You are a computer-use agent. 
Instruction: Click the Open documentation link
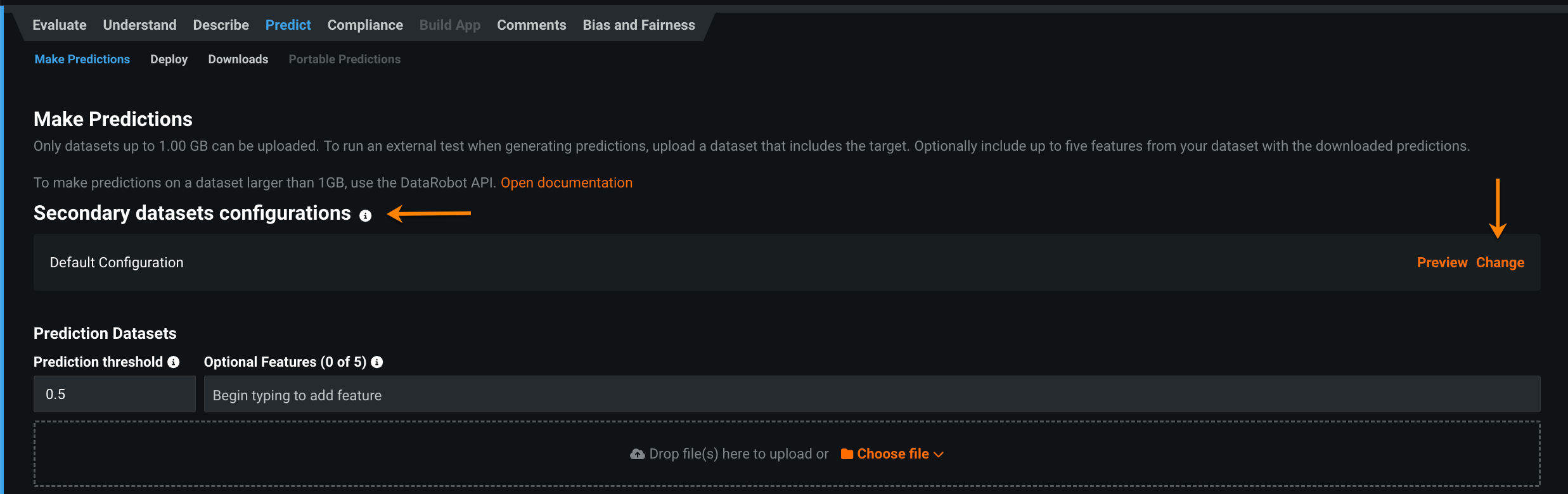(x=566, y=183)
